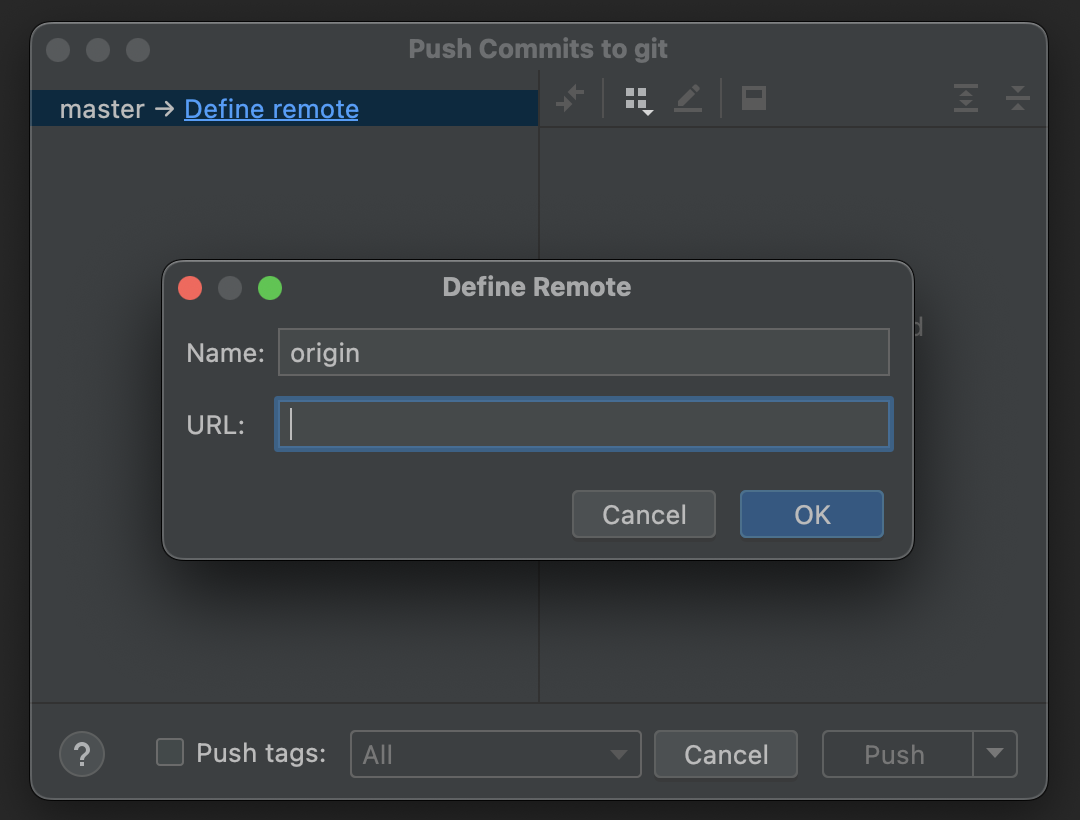
Task: Click the Preview Diff panel icon
Action: pos(754,98)
